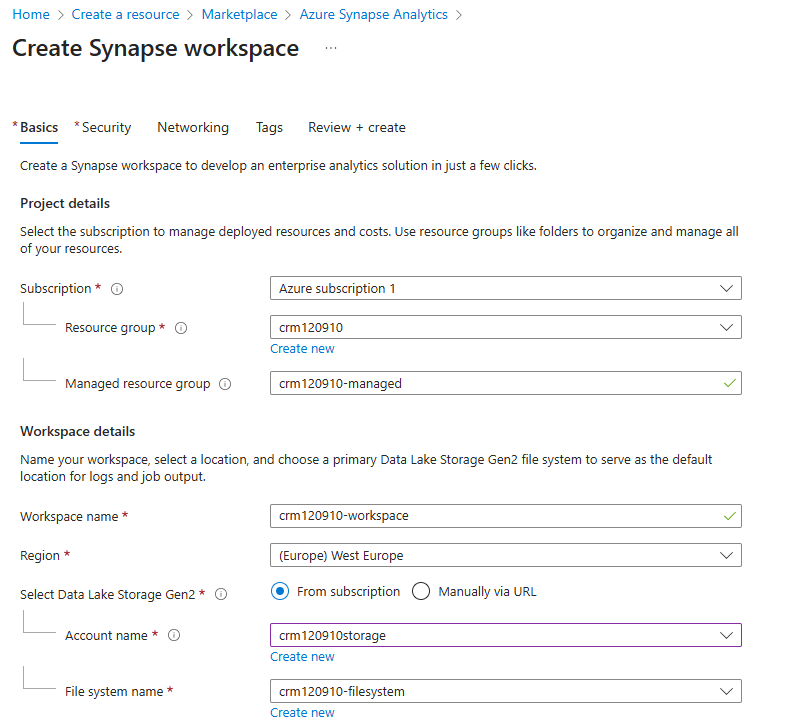Switch to the Tags tab

click(269, 128)
